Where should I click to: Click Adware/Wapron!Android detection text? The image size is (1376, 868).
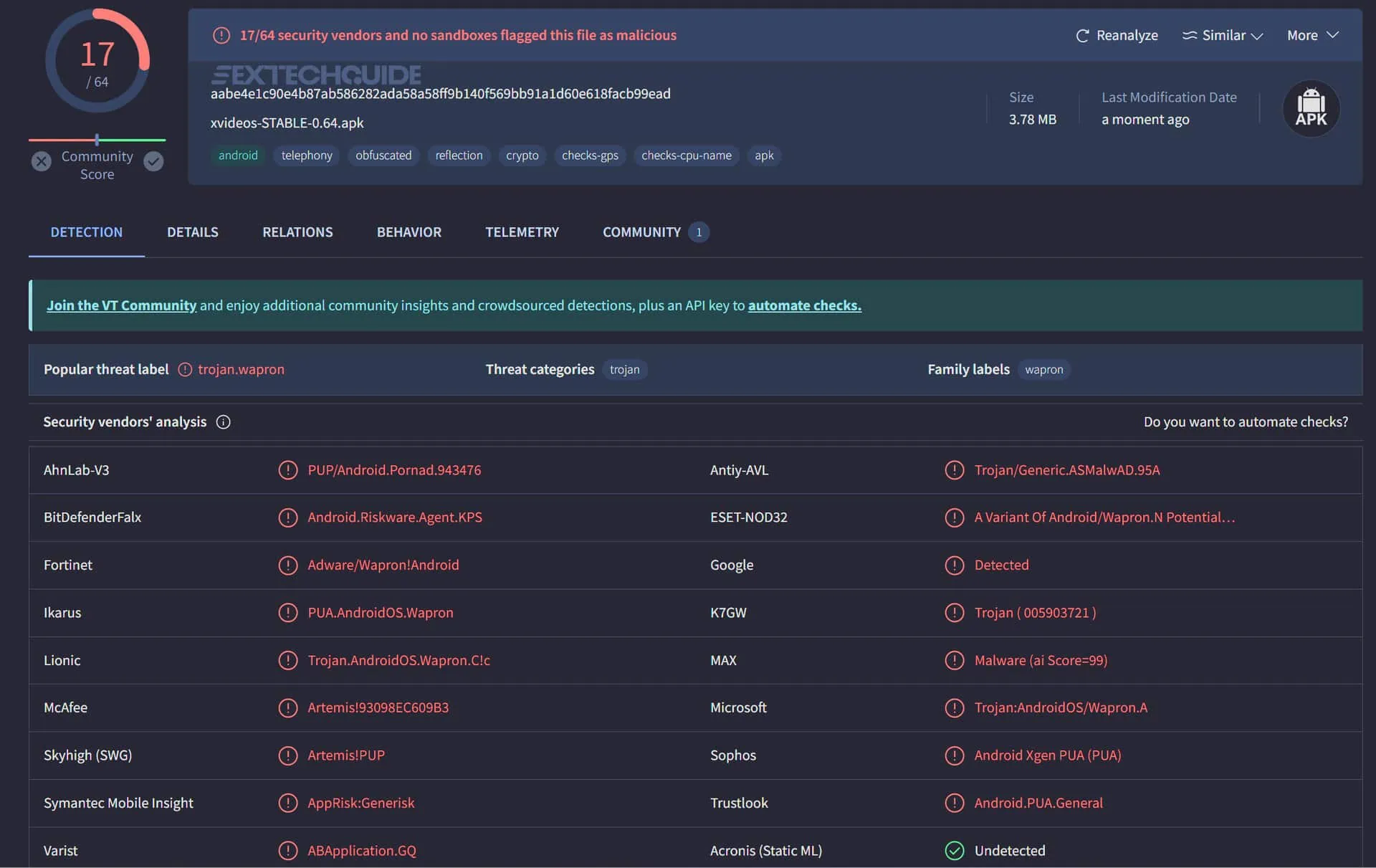click(383, 566)
